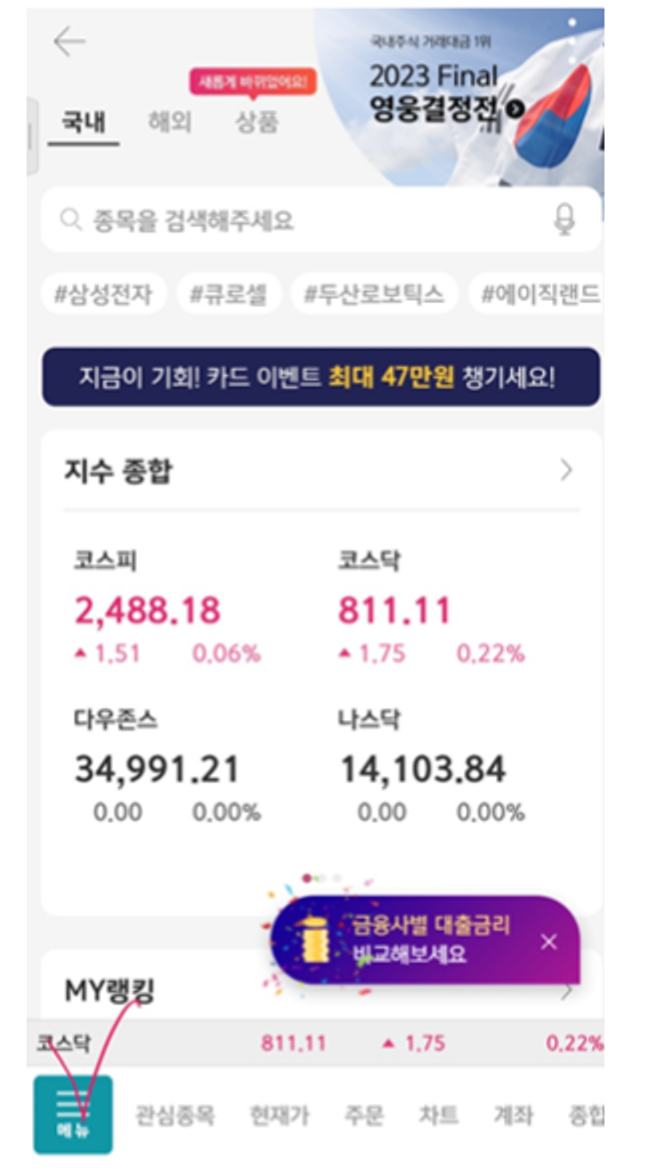This screenshot has height=1168, width=668.
Task: Tap the #삼성전자 hashtag chip
Action: (x=104, y=293)
